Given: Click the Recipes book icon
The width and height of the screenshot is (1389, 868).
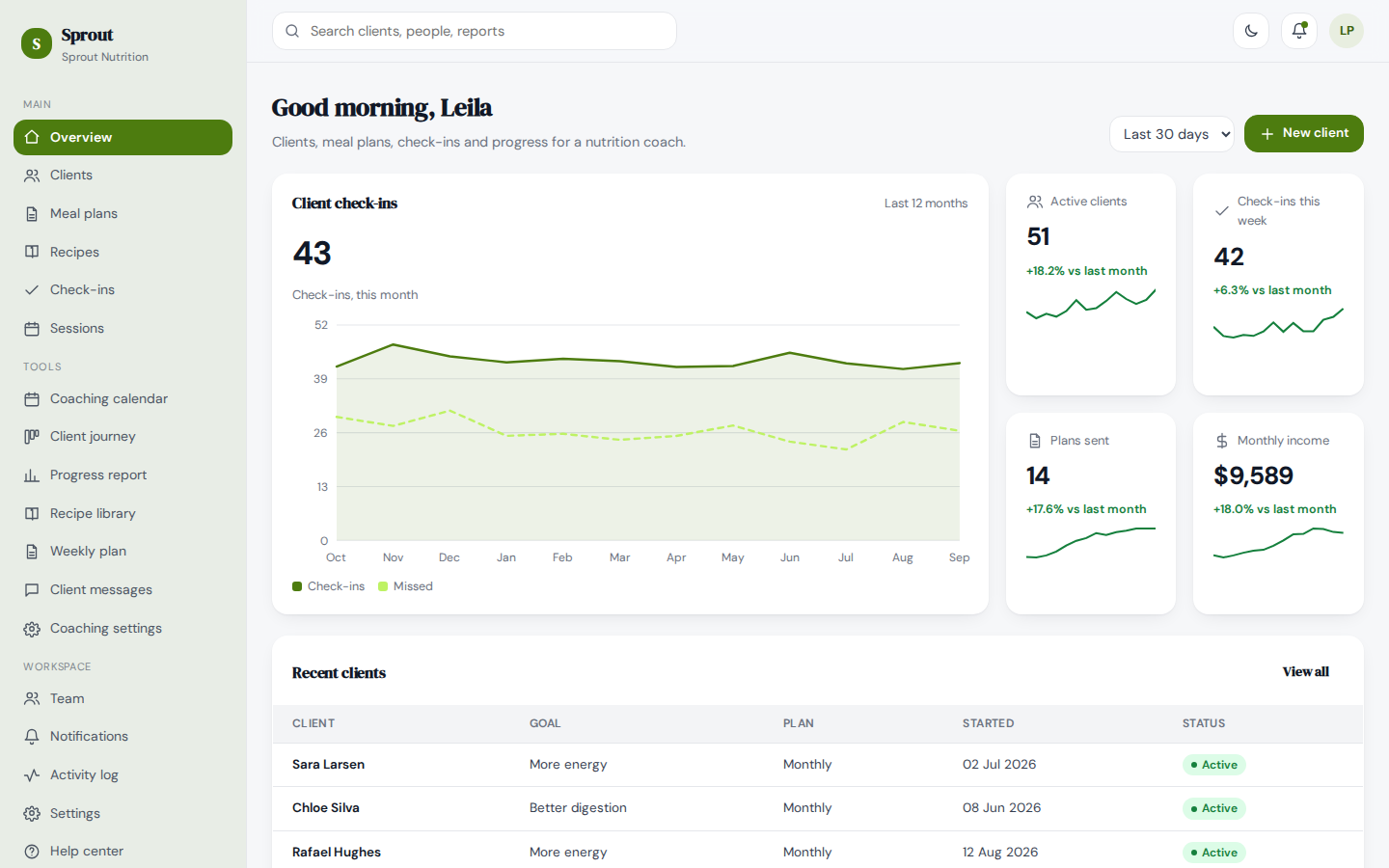Looking at the screenshot, I should [x=32, y=252].
